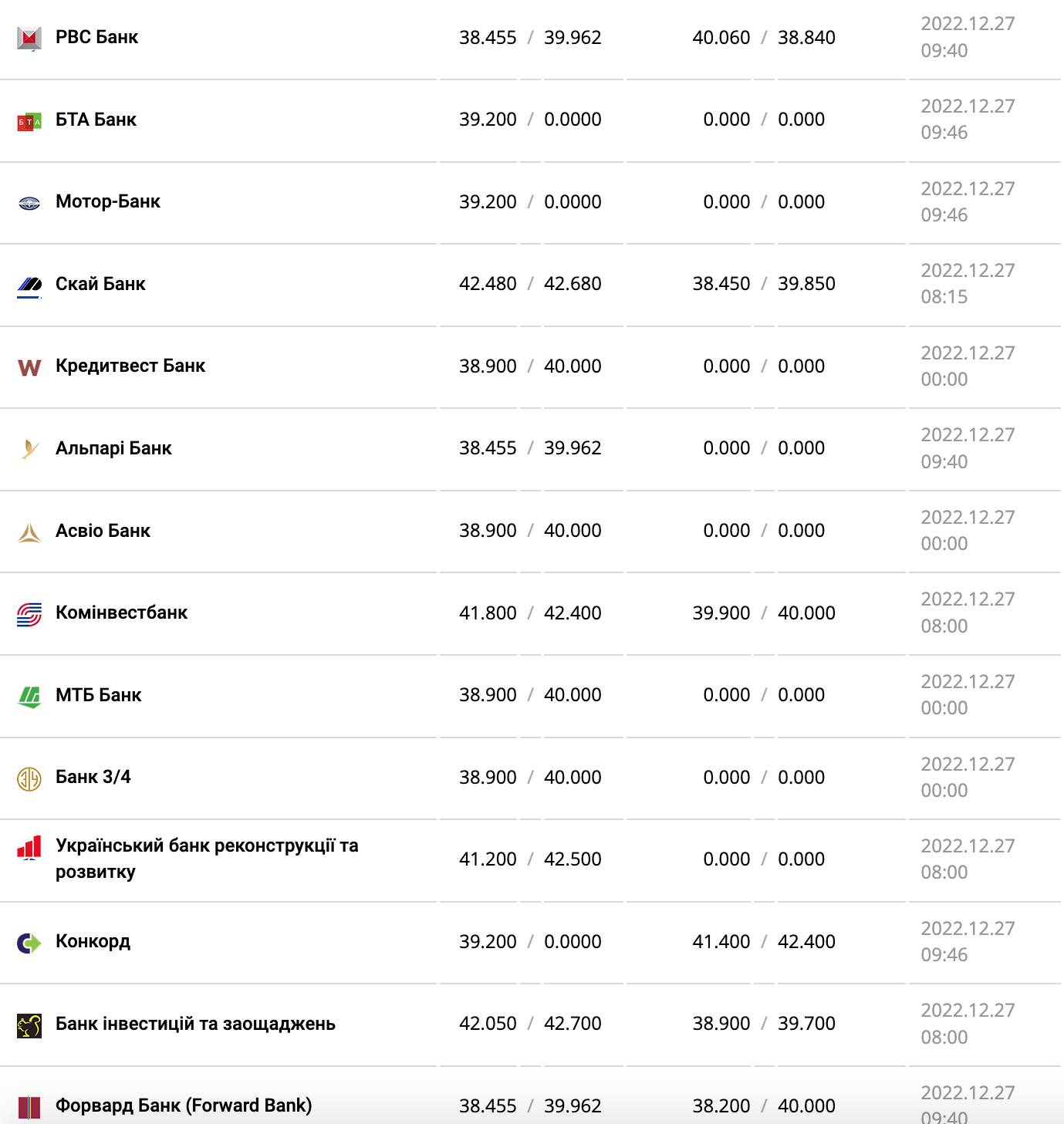Open the Форвард Банк (Forward Bank) link
The width and height of the screenshot is (1064, 1124).
pos(184,1105)
